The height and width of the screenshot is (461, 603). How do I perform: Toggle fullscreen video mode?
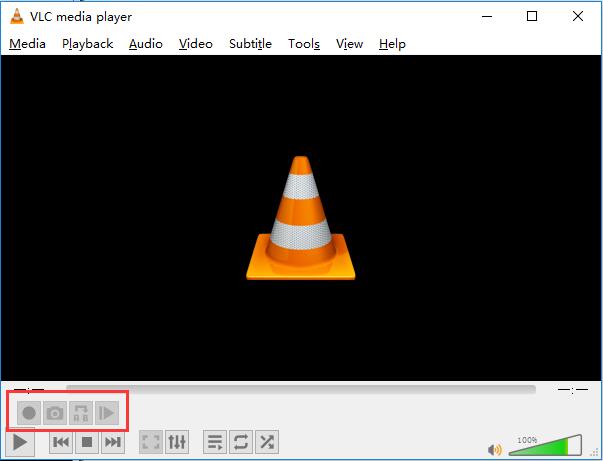point(151,442)
